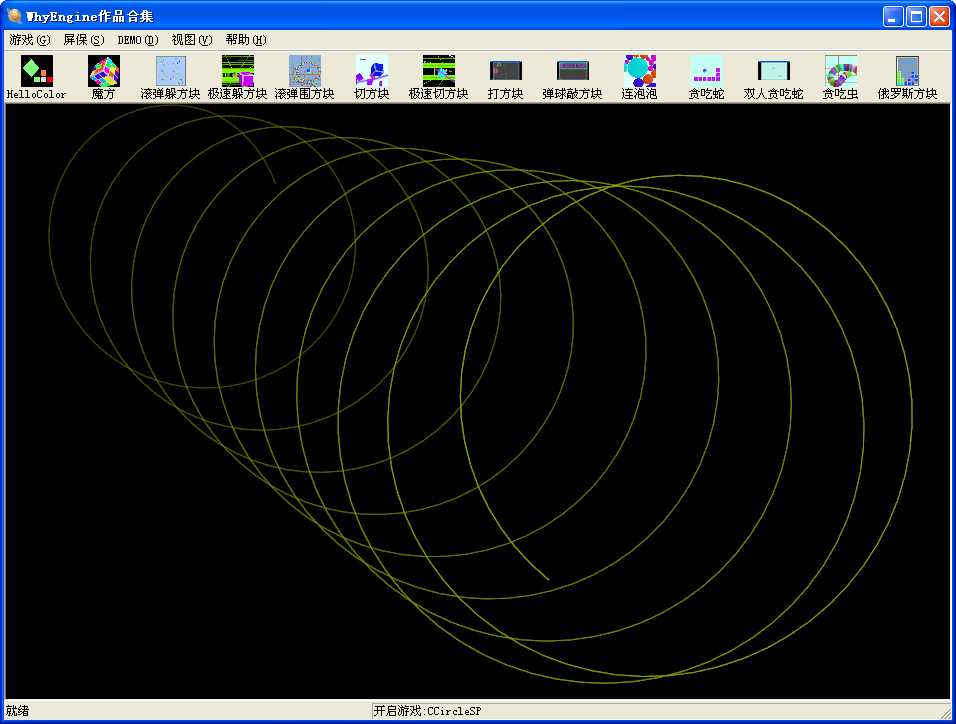Click the WhyEngine app icon in title bar

click(x=13, y=16)
